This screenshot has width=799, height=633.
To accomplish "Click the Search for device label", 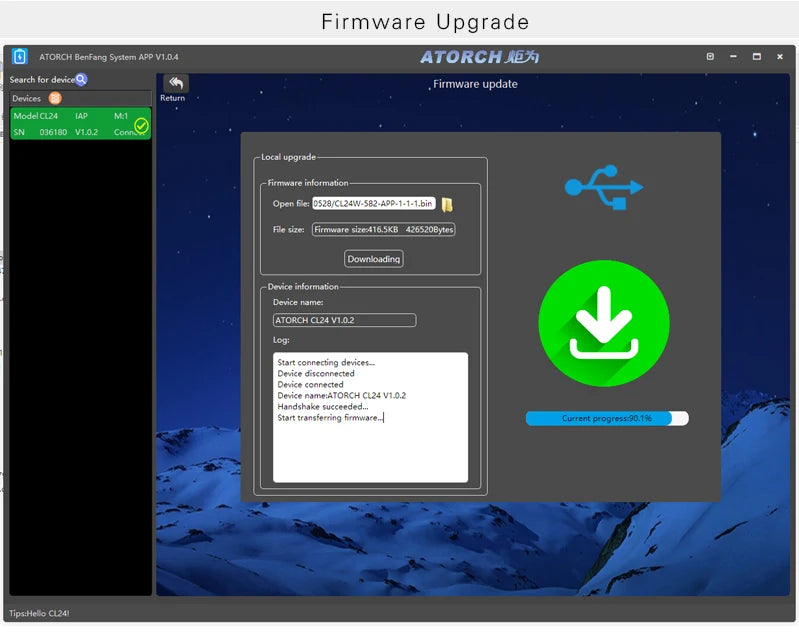I will point(42,80).
